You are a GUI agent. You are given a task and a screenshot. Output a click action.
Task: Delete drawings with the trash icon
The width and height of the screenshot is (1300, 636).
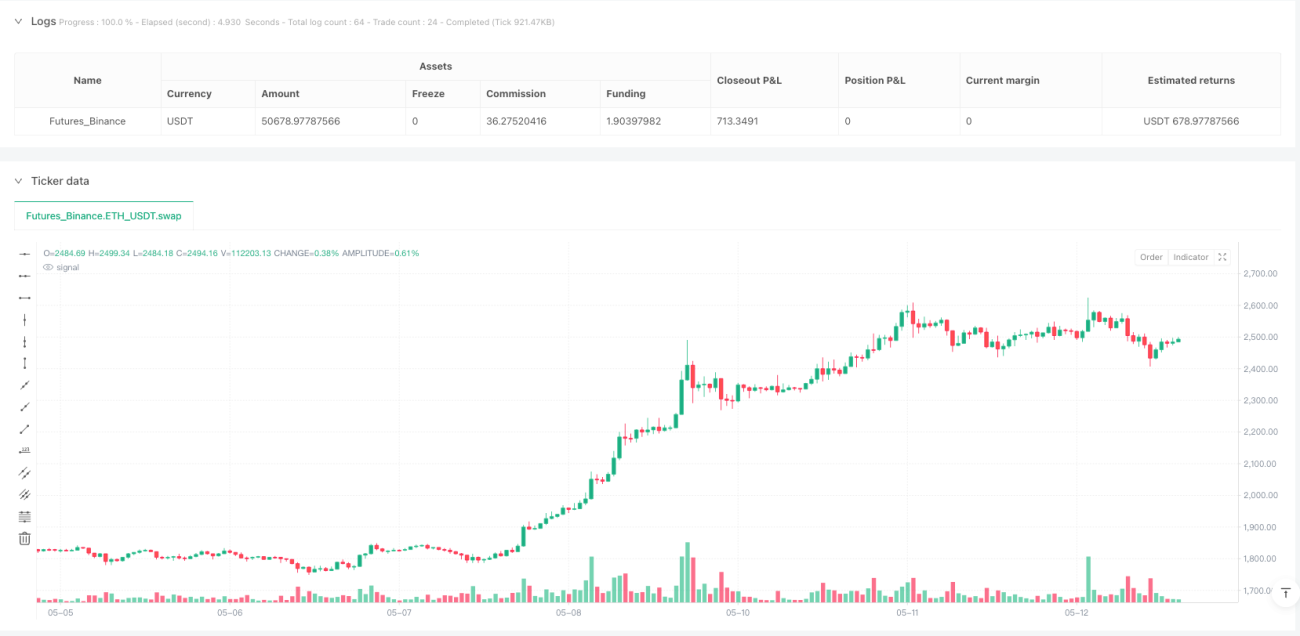25,538
